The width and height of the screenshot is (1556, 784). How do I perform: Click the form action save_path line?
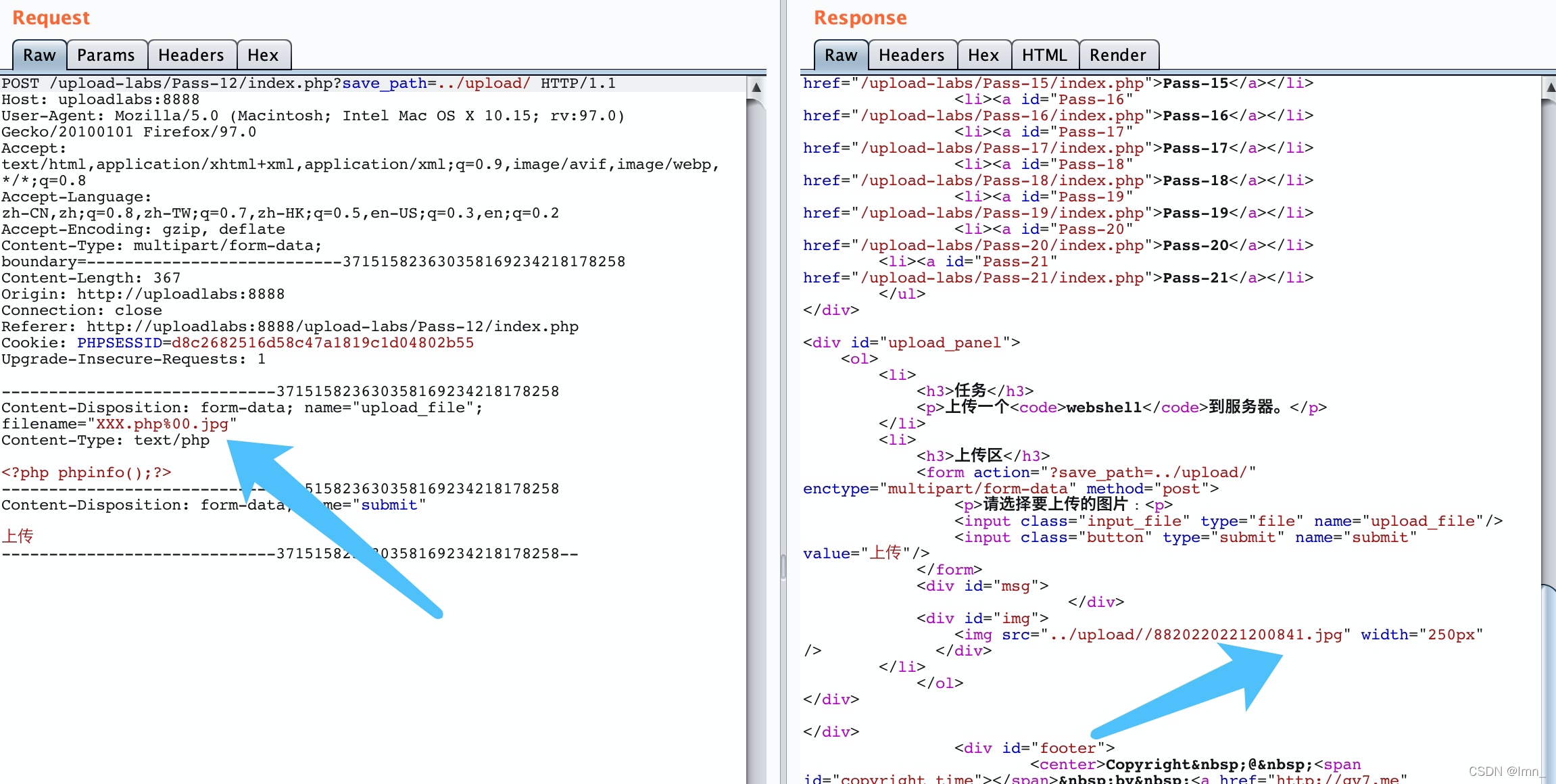click(x=1086, y=472)
